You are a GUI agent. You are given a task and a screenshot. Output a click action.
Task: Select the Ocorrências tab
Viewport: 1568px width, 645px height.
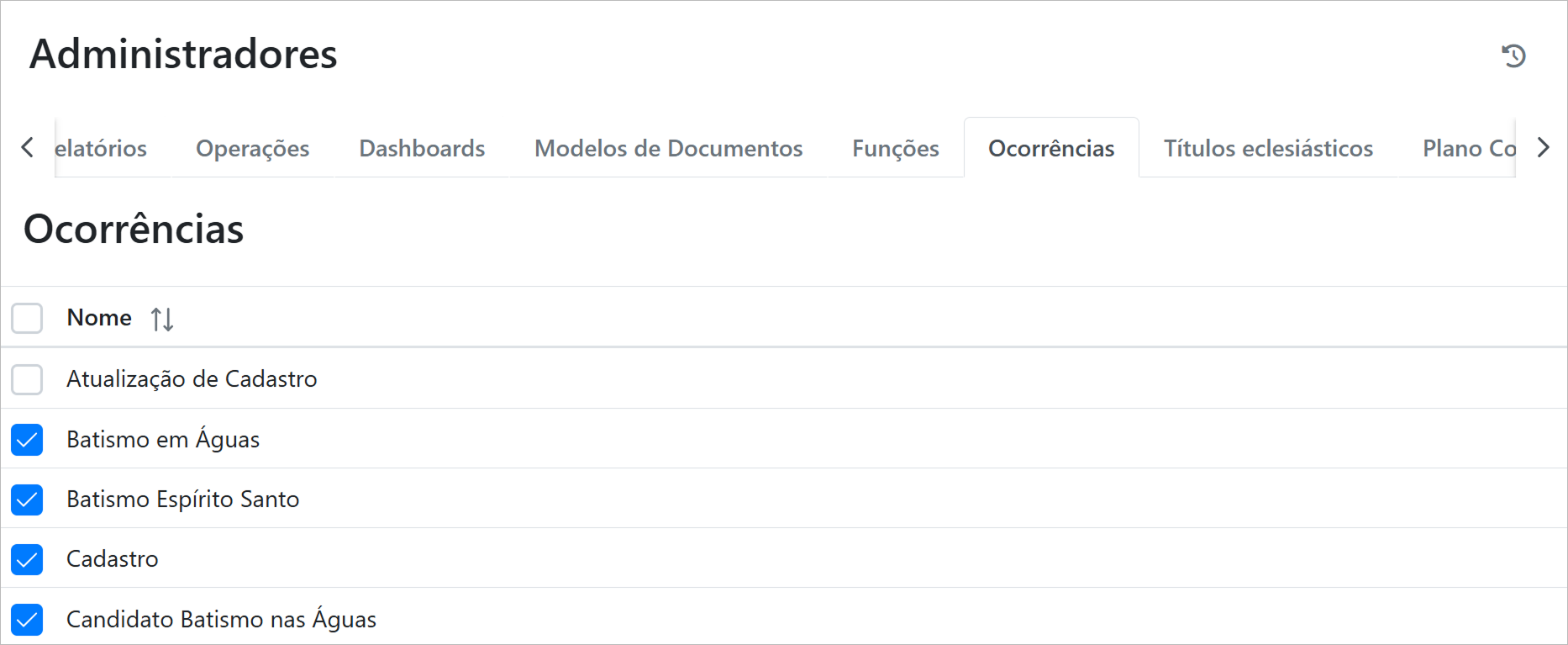point(1050,148)
